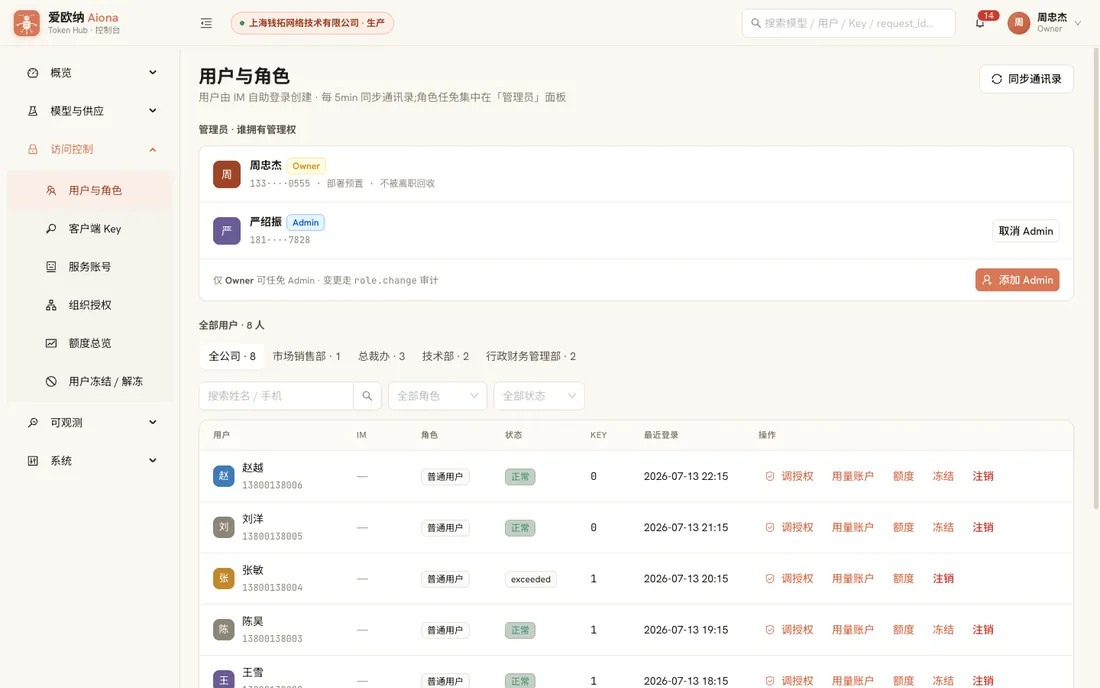
Task: Click the 用户与角色 person icon in the sidebar
Action: tap(51, 191)
